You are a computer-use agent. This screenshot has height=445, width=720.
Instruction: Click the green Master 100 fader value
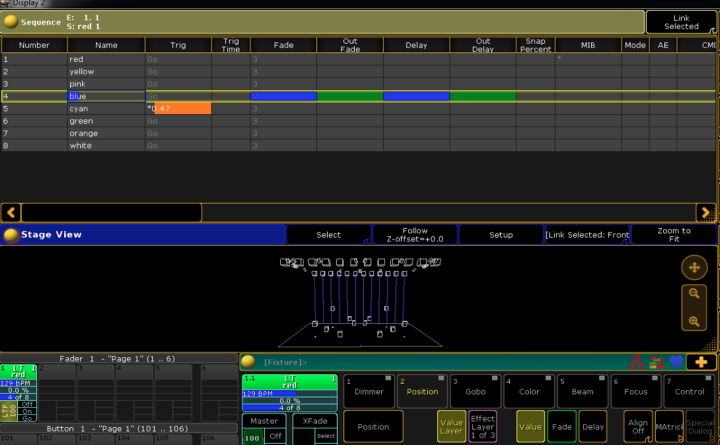click(253, 438)
